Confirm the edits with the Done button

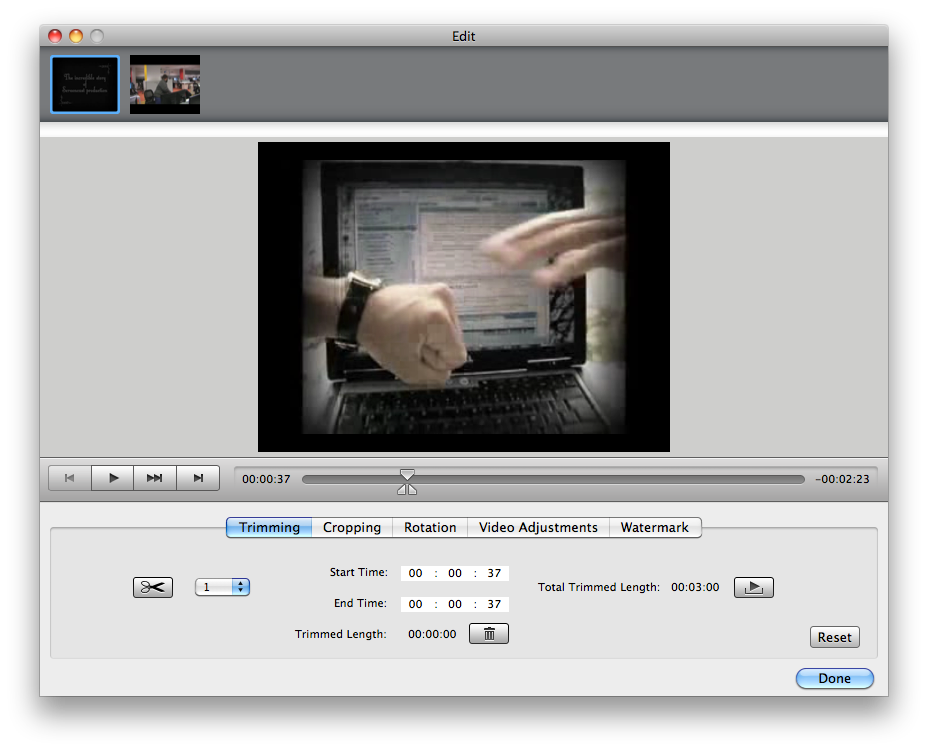tap(834, 678)
